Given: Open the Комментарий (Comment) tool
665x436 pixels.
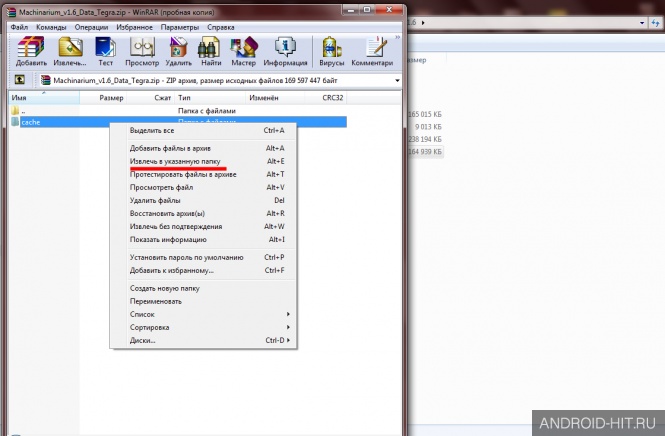Looking at the screenshot, I should coord(372,51).
